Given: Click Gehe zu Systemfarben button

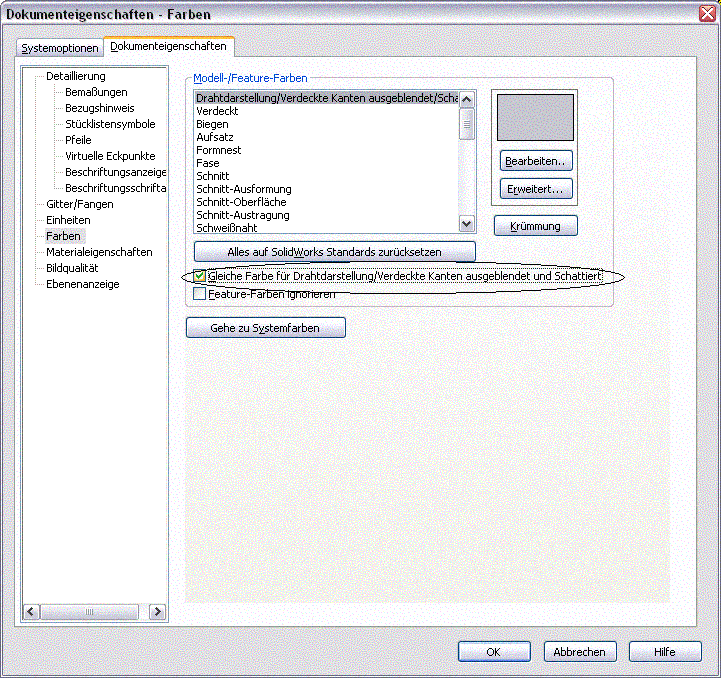Looking at the screenshot, I should (x=266, y=328).
